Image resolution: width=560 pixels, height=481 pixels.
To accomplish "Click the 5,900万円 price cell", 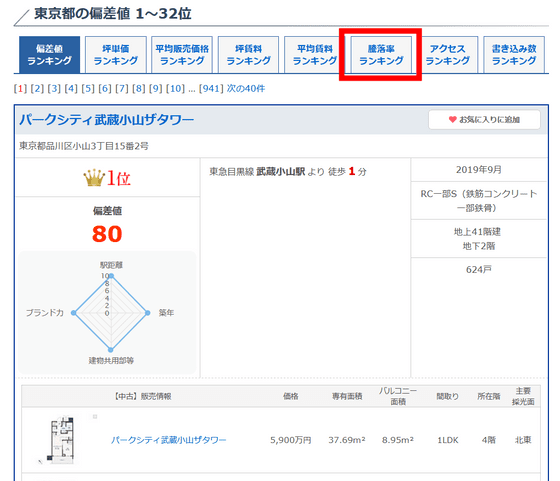I will click(x=290, y=440).
